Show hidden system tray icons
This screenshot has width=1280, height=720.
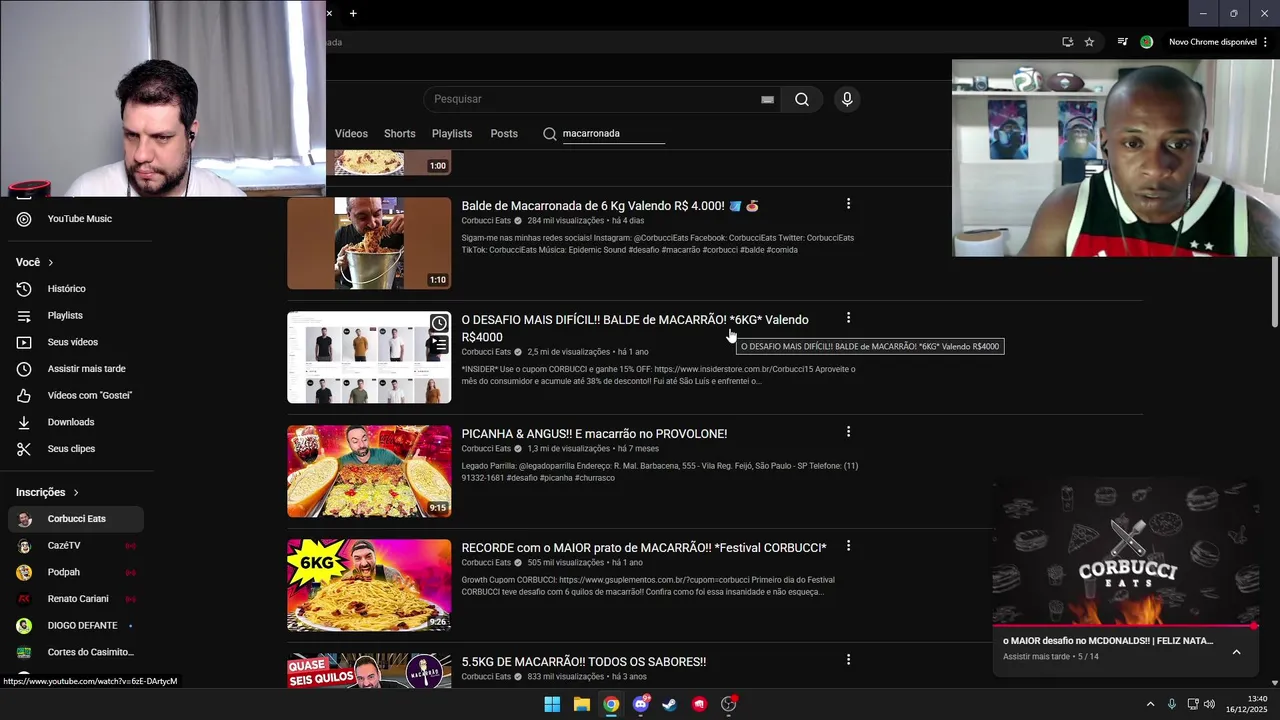coord(1150,704)
